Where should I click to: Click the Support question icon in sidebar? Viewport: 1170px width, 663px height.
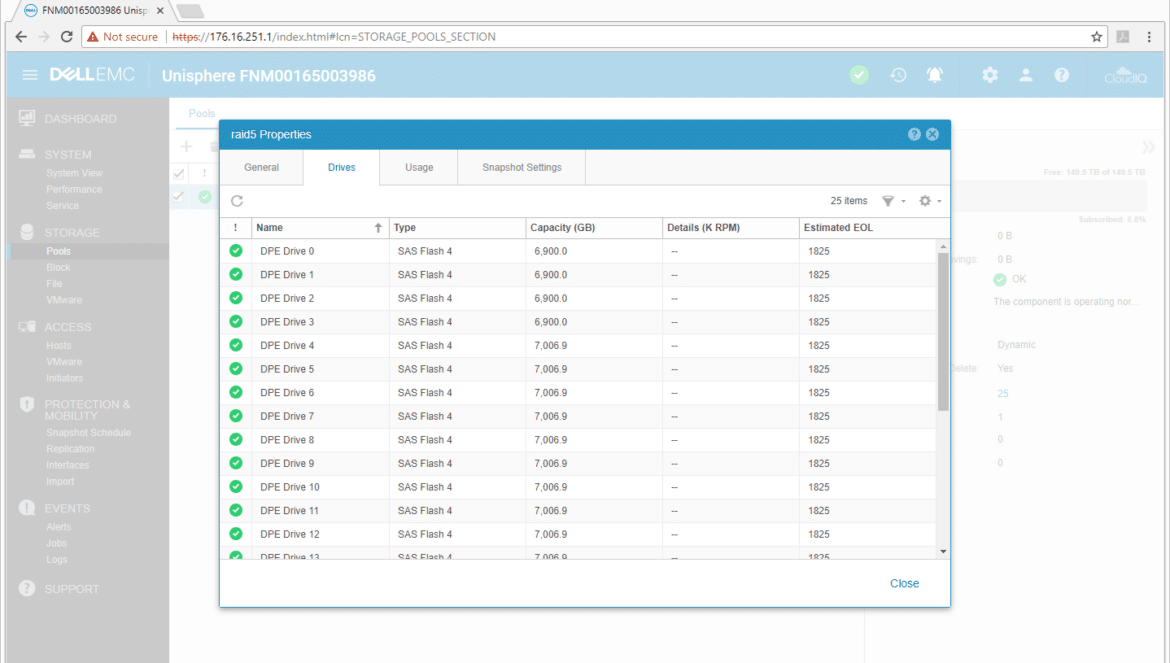pos(27,588)
